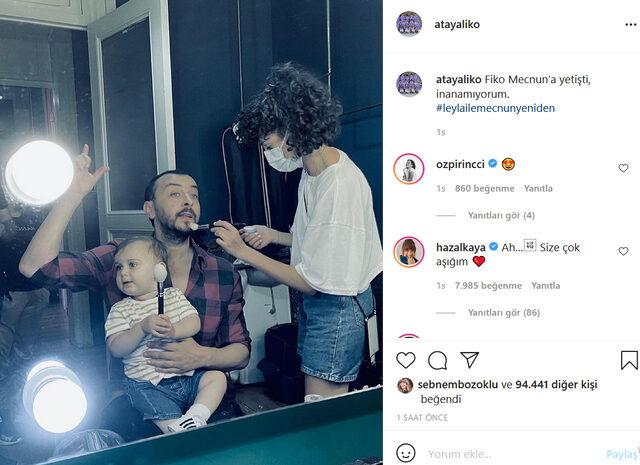Image resolution: width=640 pixels, height=465 pixels.
Task: Share post via paper plane icon
Action: pos(469,360)
